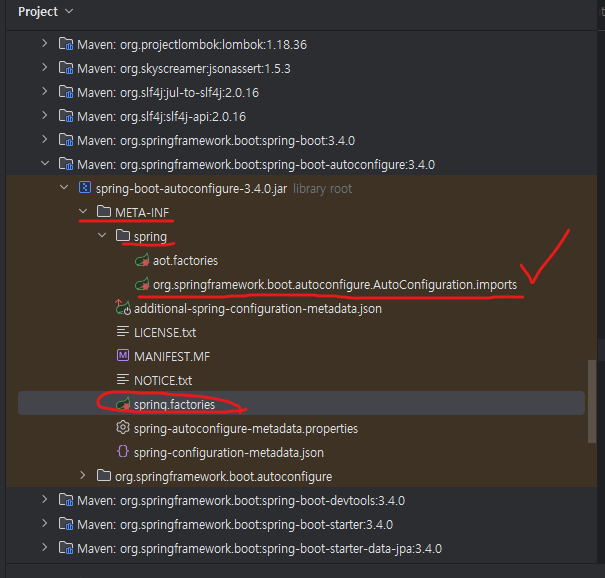Select the org.springframework.boot.autoconfigure package name

[223, 477]
